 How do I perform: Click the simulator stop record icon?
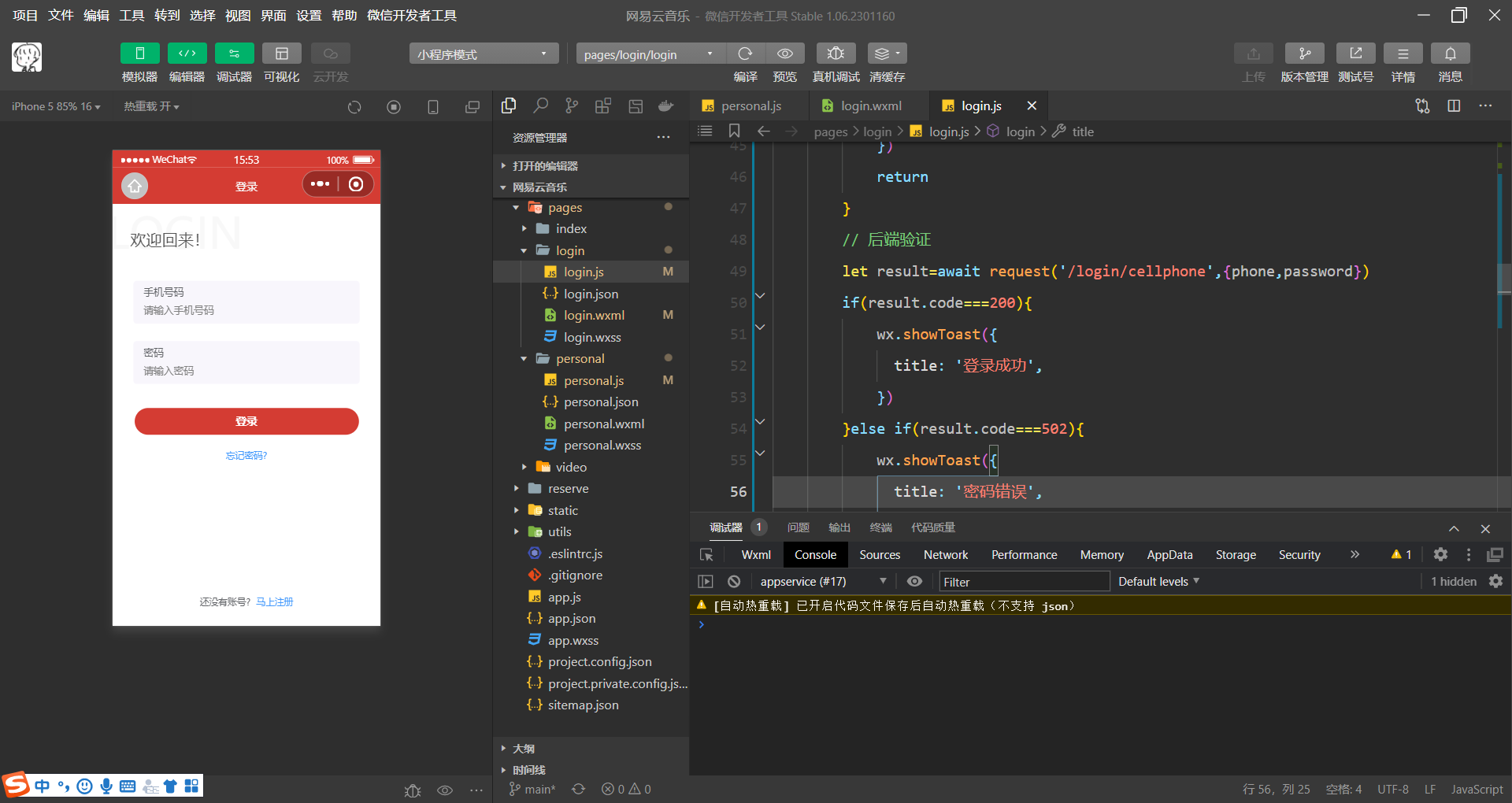coord(394,107)
